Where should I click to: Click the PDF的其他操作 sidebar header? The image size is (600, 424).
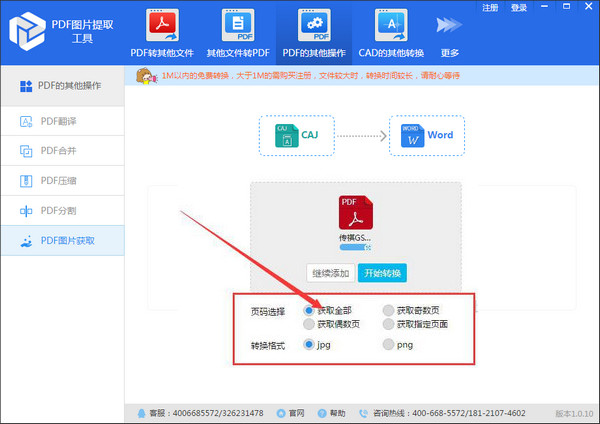coord(62,86)
